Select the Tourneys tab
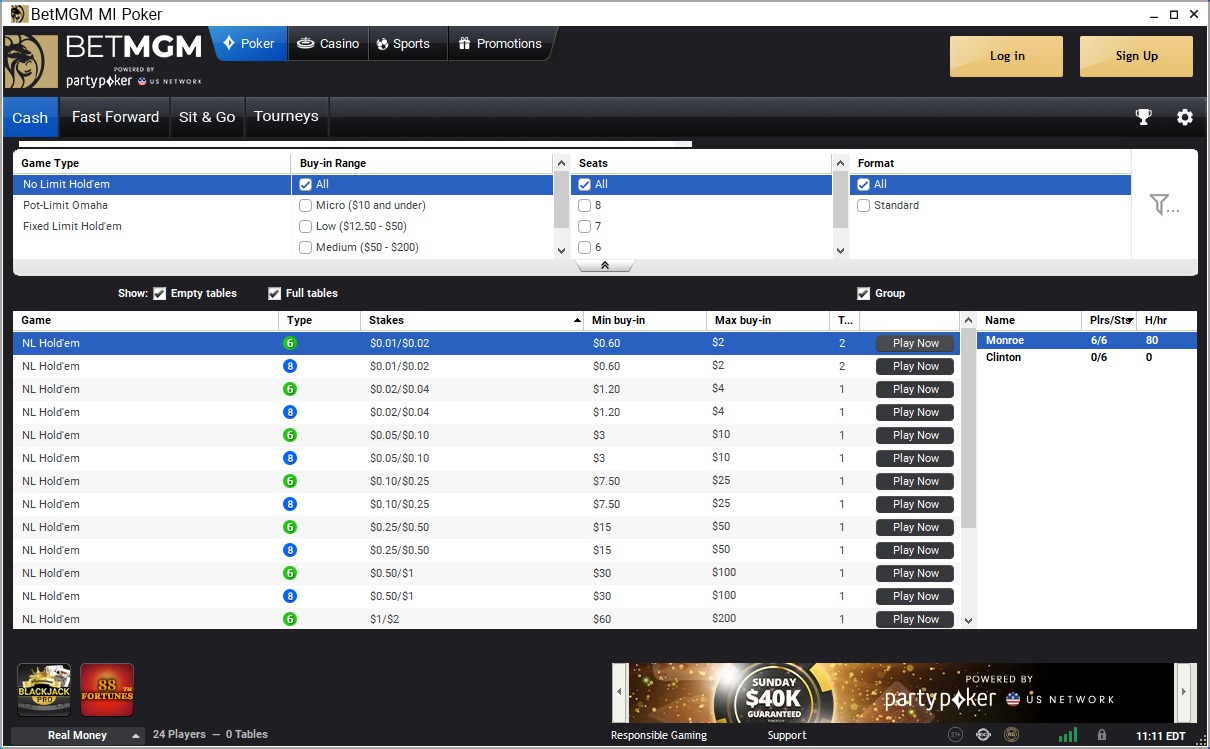 [286, 117]
